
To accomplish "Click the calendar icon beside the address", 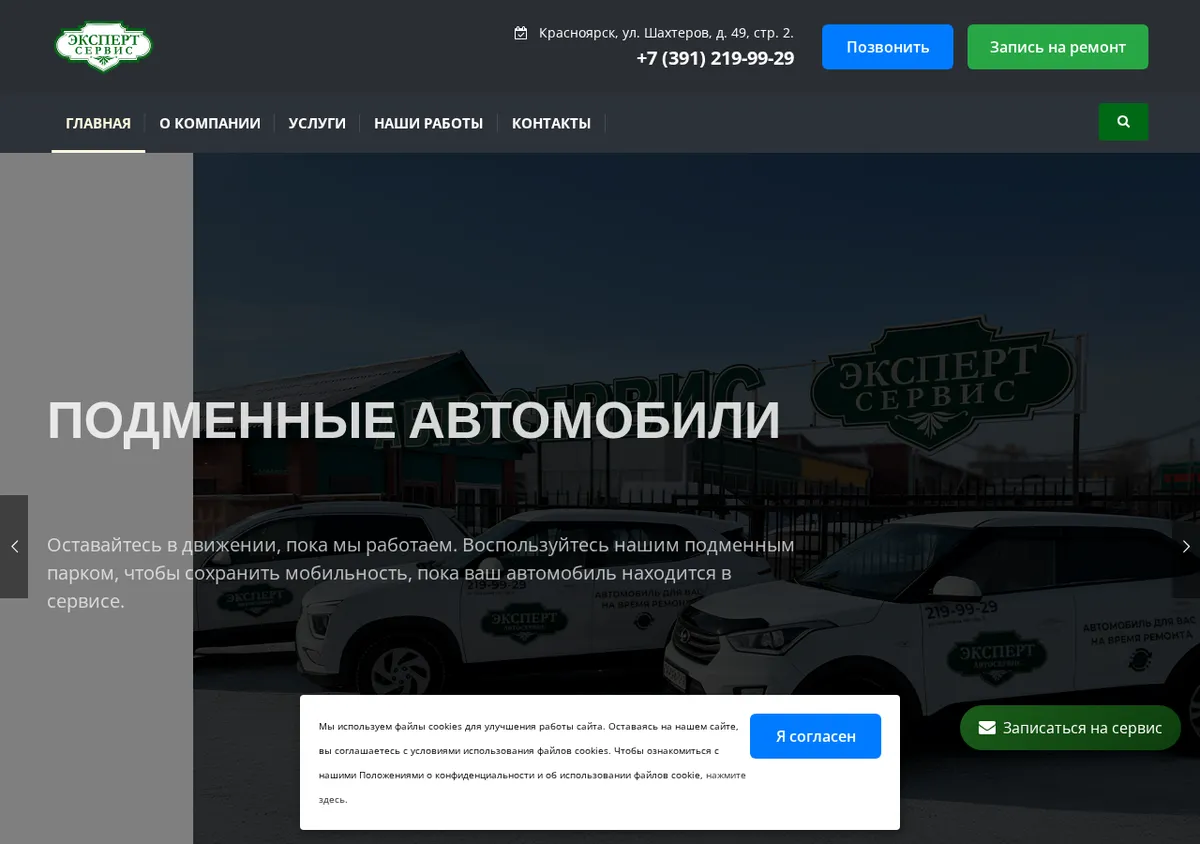I will [520, 33].
